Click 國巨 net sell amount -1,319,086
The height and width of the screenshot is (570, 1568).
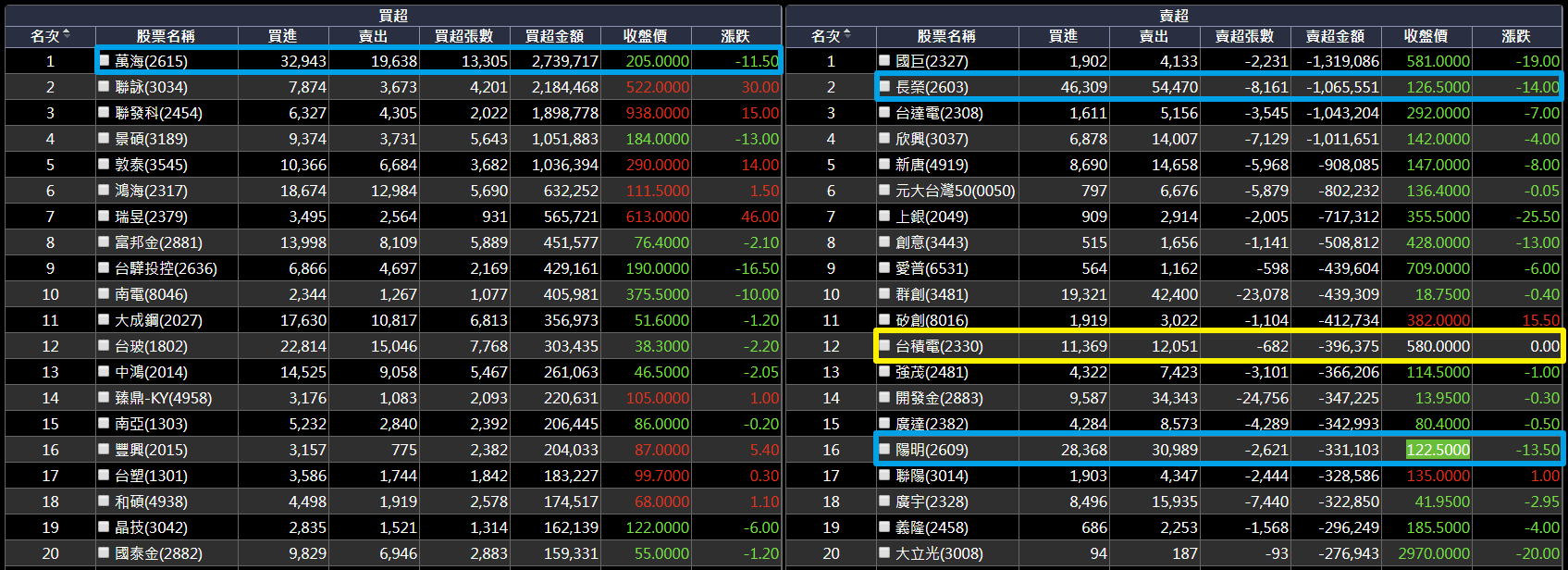(x=1342, y=61)
